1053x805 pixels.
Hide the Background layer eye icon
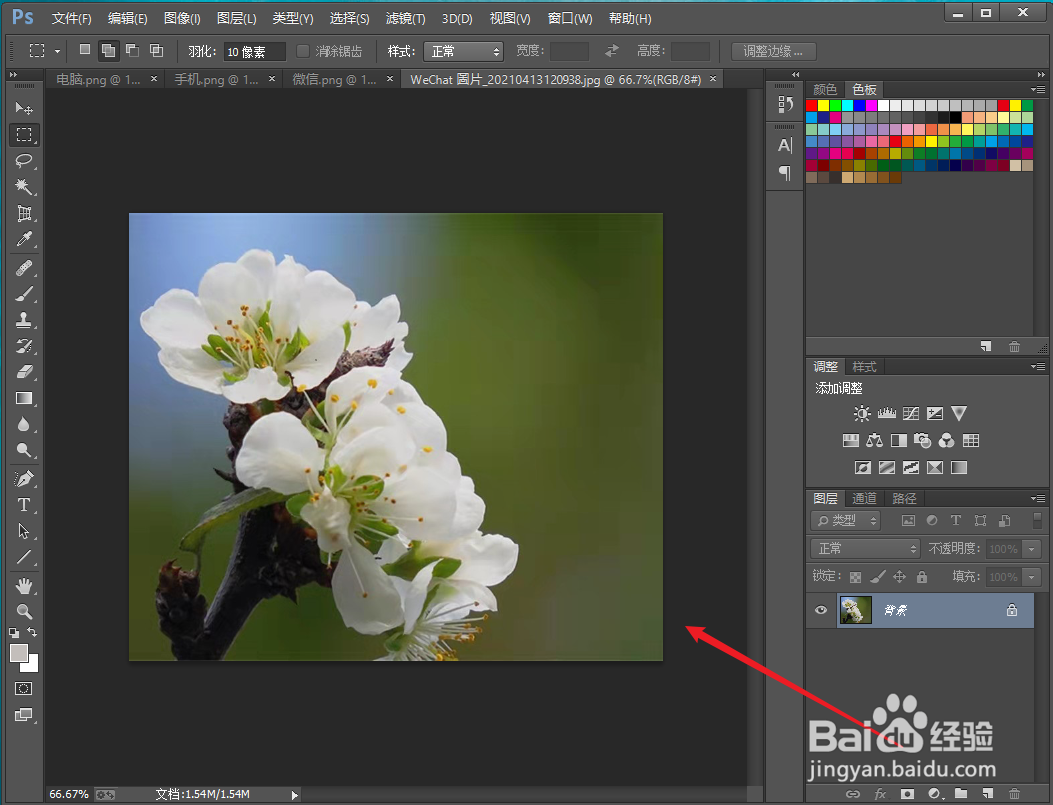pos(821,610)
